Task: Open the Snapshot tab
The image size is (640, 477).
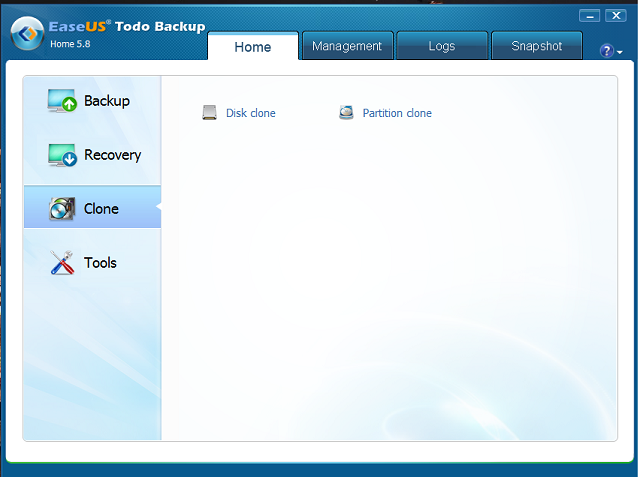Action: (x=537, y=46)
